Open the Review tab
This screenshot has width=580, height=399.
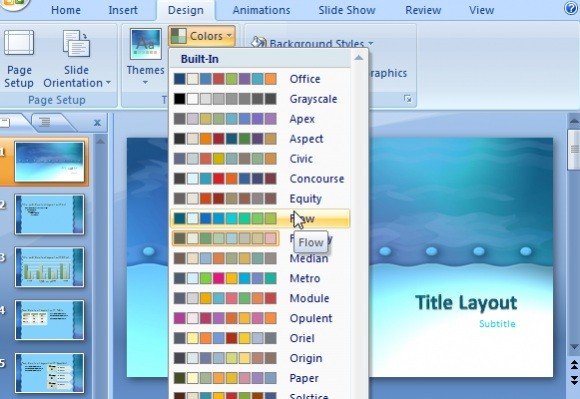click(423, 10)
